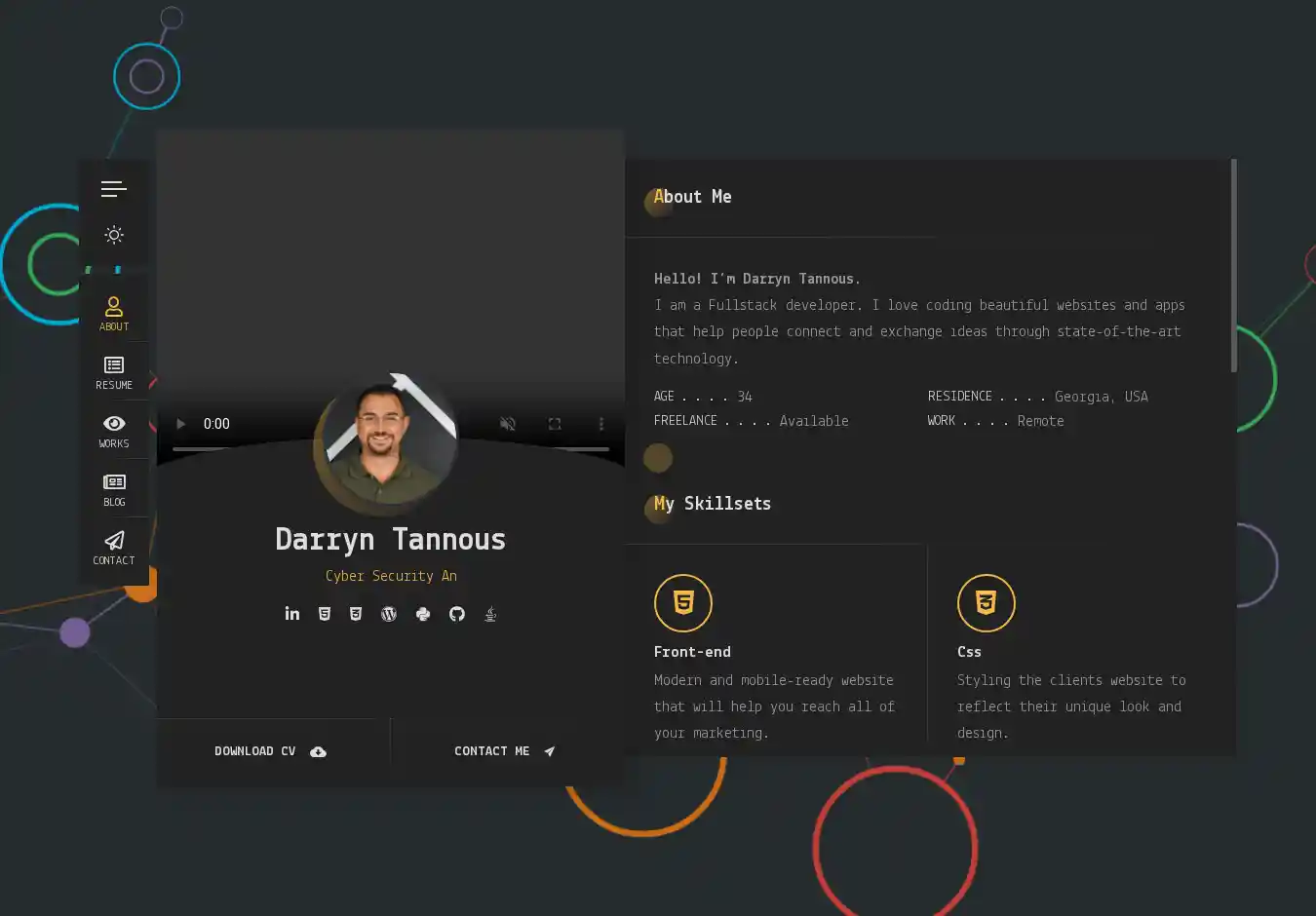Go to the Resume section
This screenshot has height=916, width=1316.
(114, 372)
